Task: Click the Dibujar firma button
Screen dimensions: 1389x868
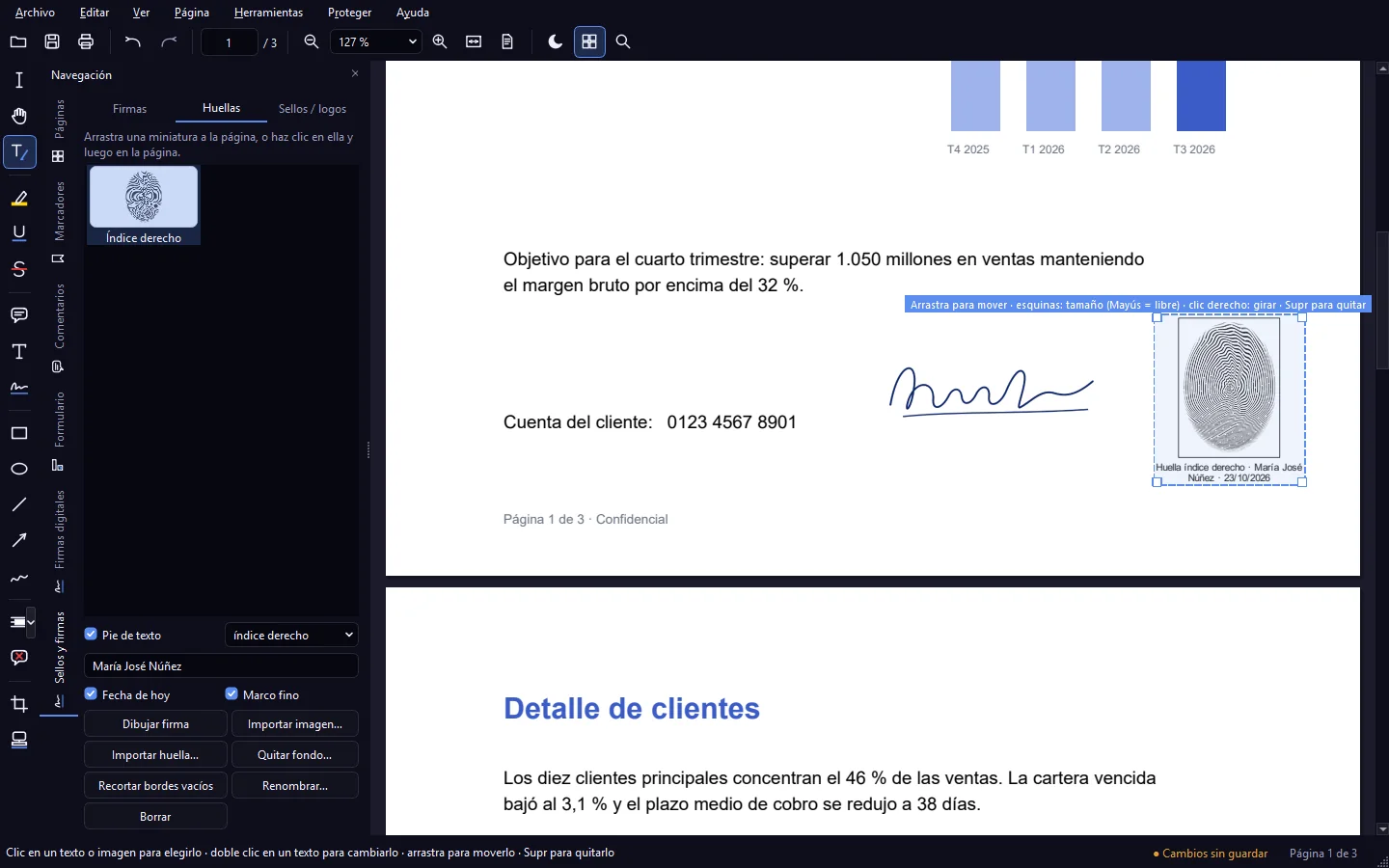Action: pyautogui.click(x=155, y=724)
